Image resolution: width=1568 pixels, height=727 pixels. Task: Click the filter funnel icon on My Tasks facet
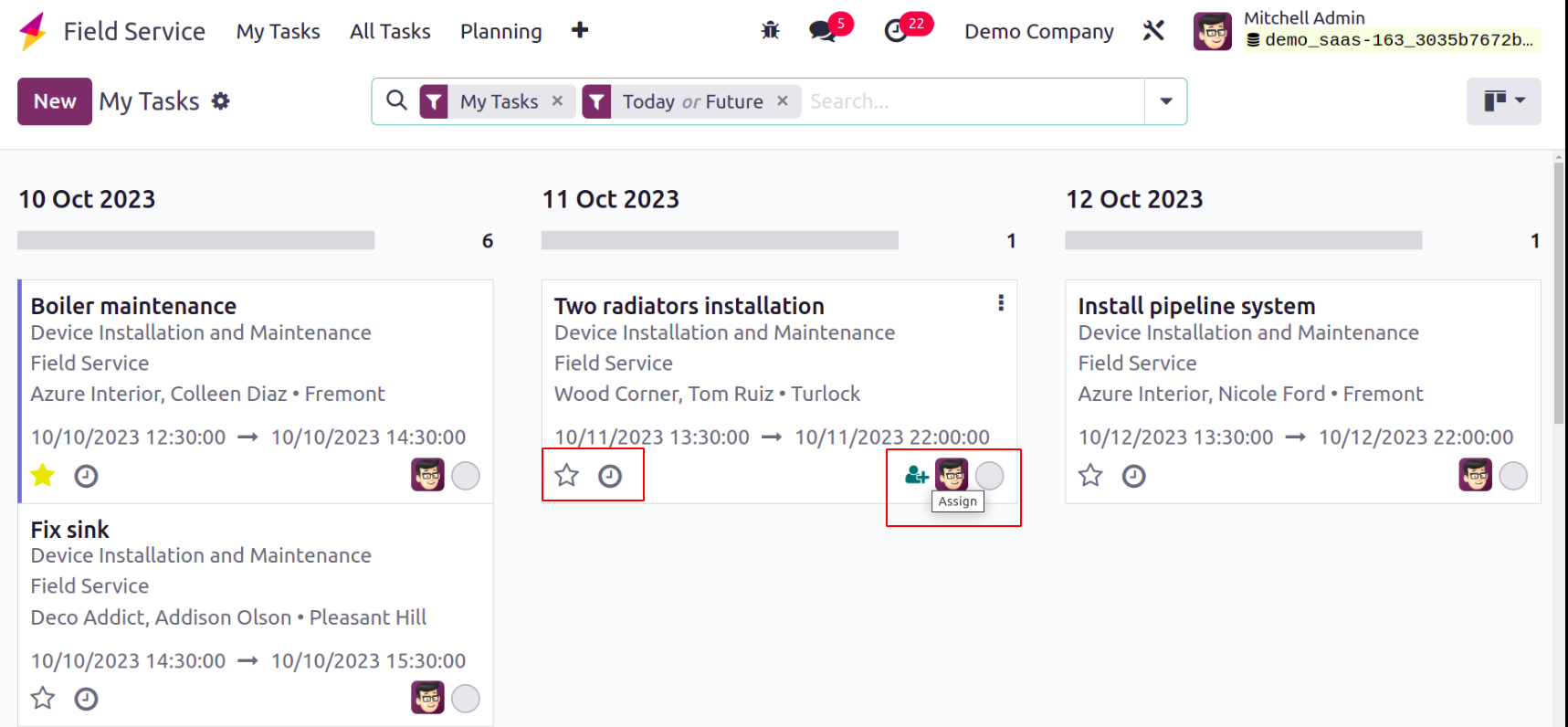click(x=434, y=101)
